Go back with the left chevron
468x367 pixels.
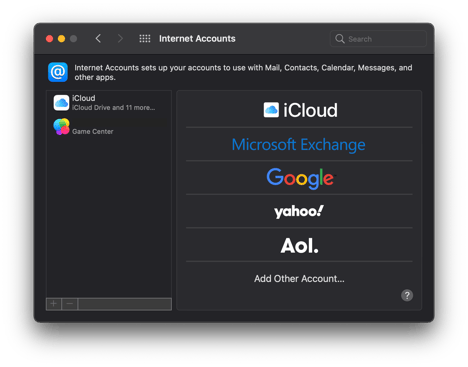click(x=98, y=39)
